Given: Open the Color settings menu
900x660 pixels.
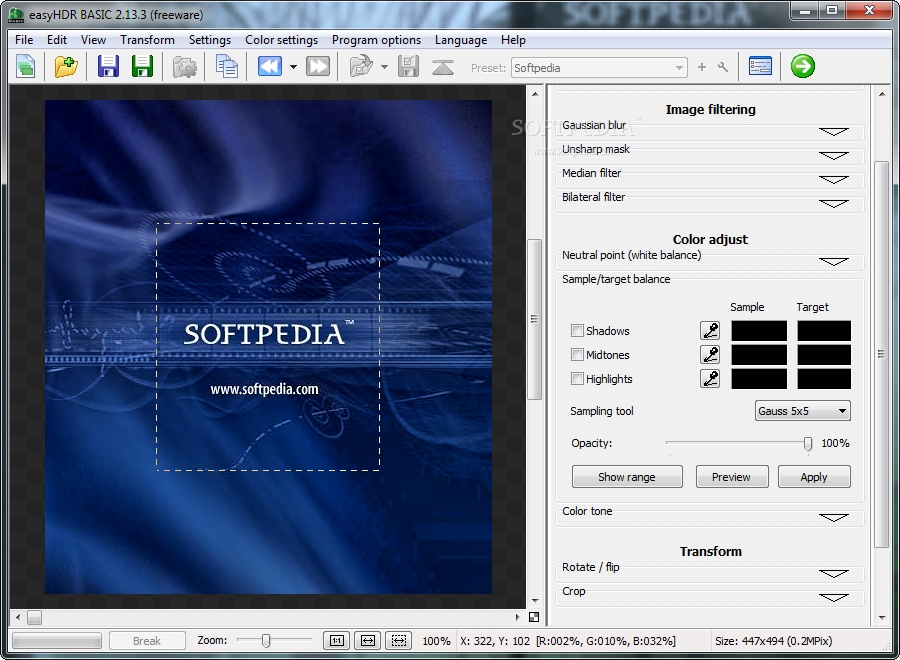Looking at the screenshot, I should [x=281, y=40].
